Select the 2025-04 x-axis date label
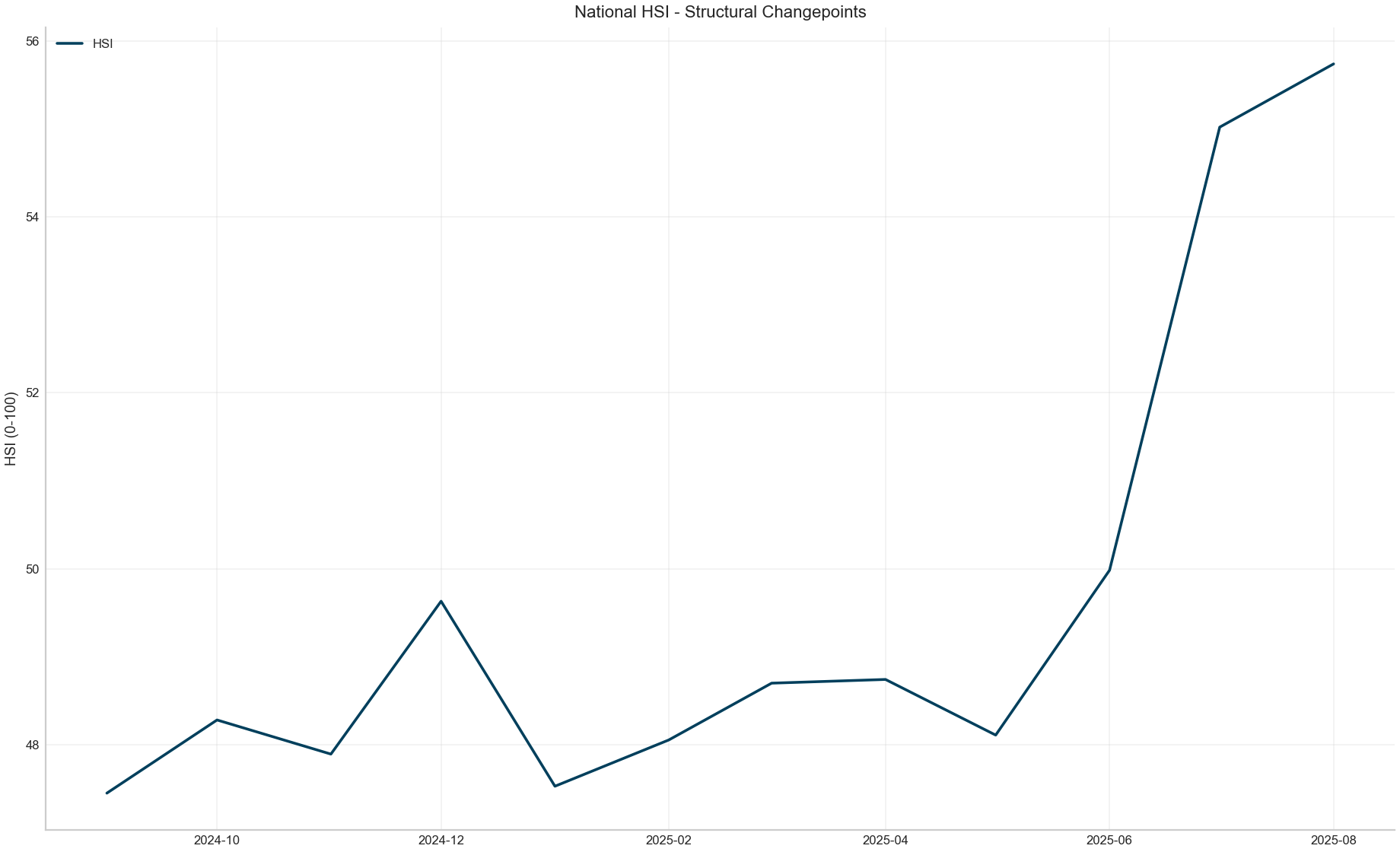 [x=885, y=840]
